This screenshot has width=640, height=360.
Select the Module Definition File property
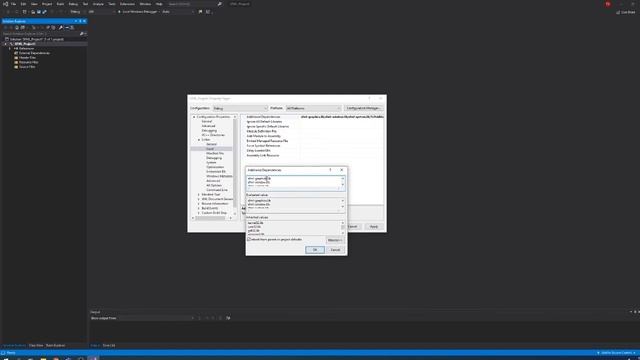click(262, 131)
